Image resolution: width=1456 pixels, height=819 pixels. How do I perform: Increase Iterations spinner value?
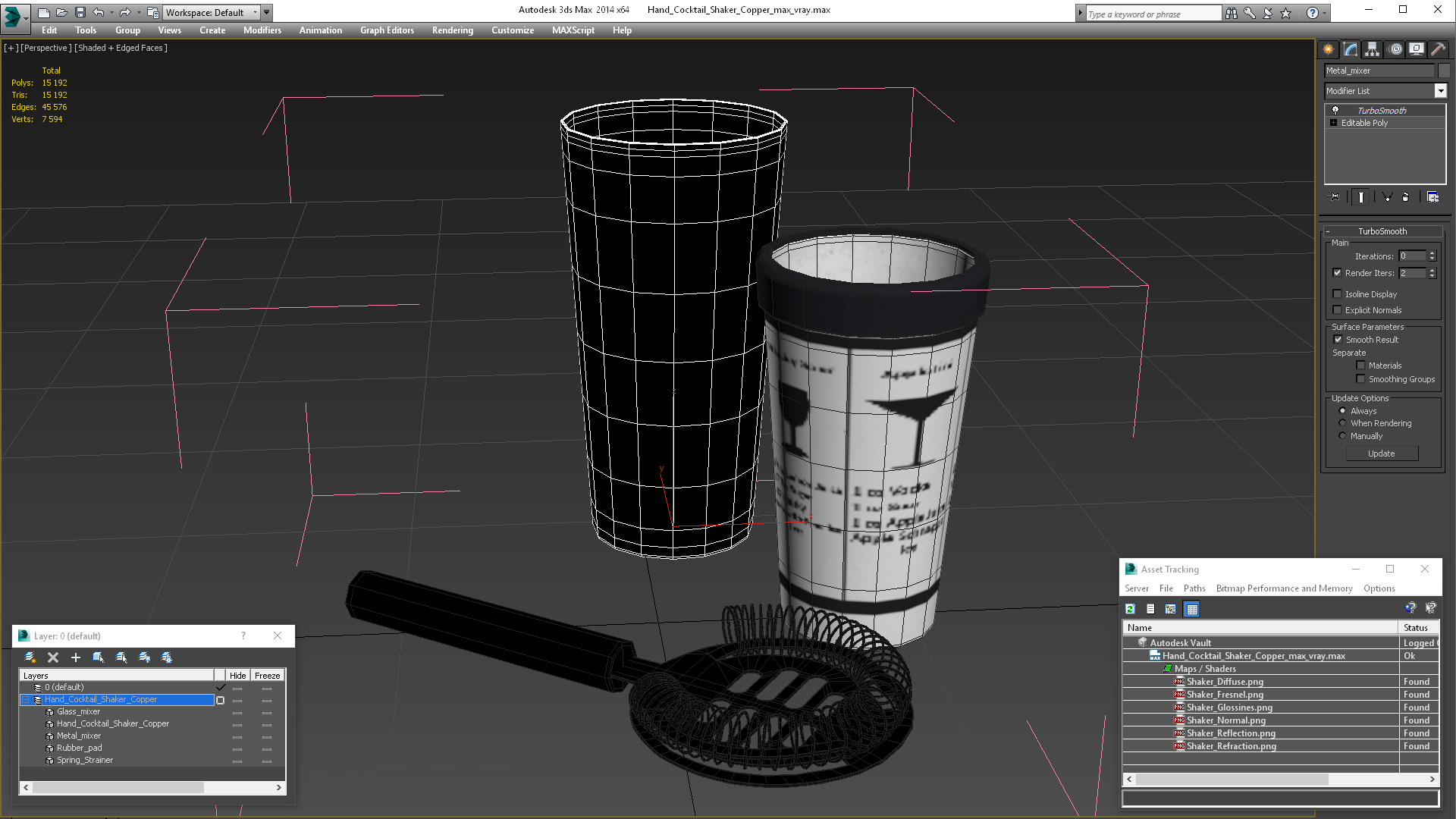[1432, 253]
